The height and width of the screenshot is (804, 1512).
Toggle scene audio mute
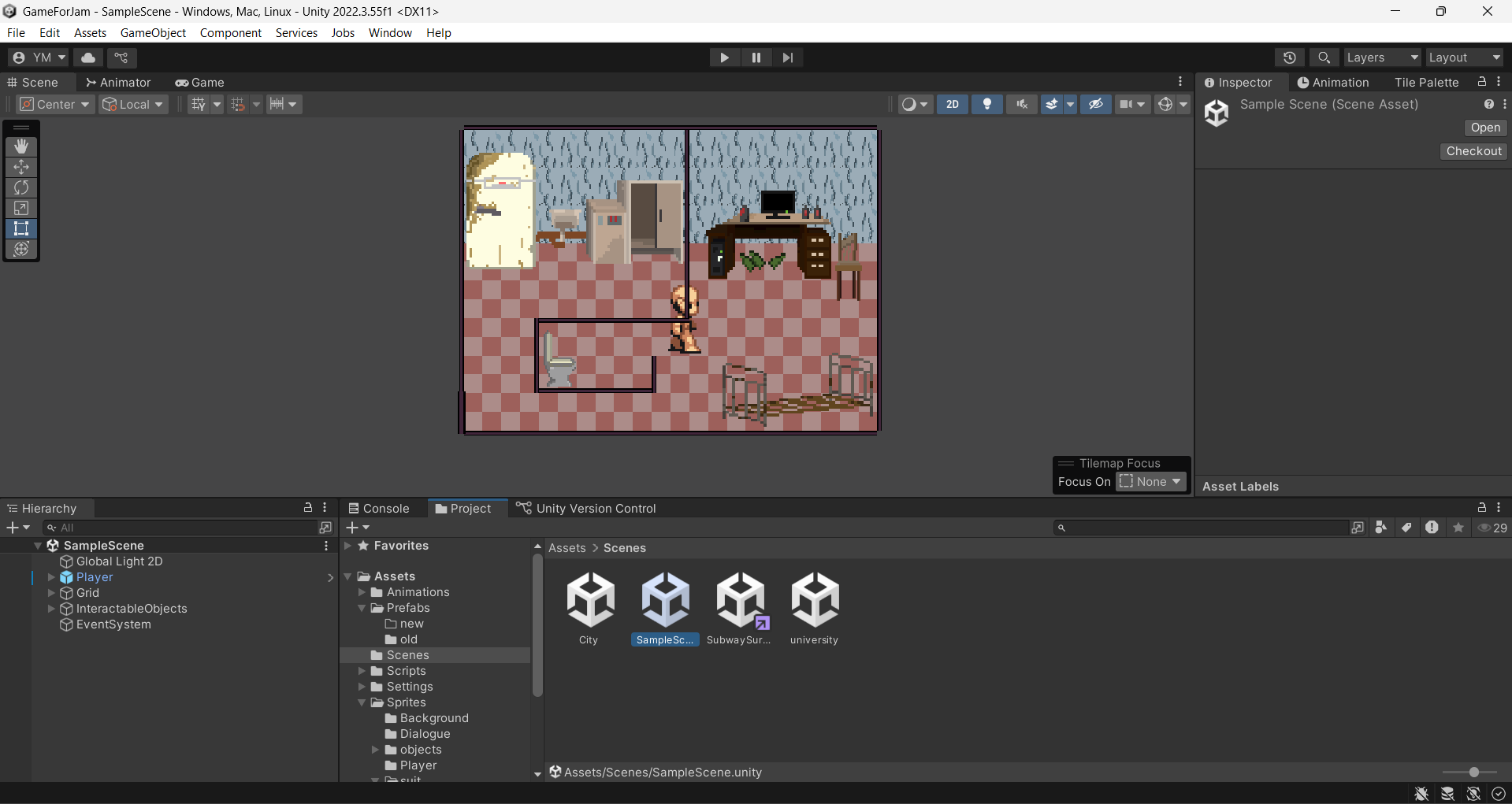click(x=1022, y=104)
